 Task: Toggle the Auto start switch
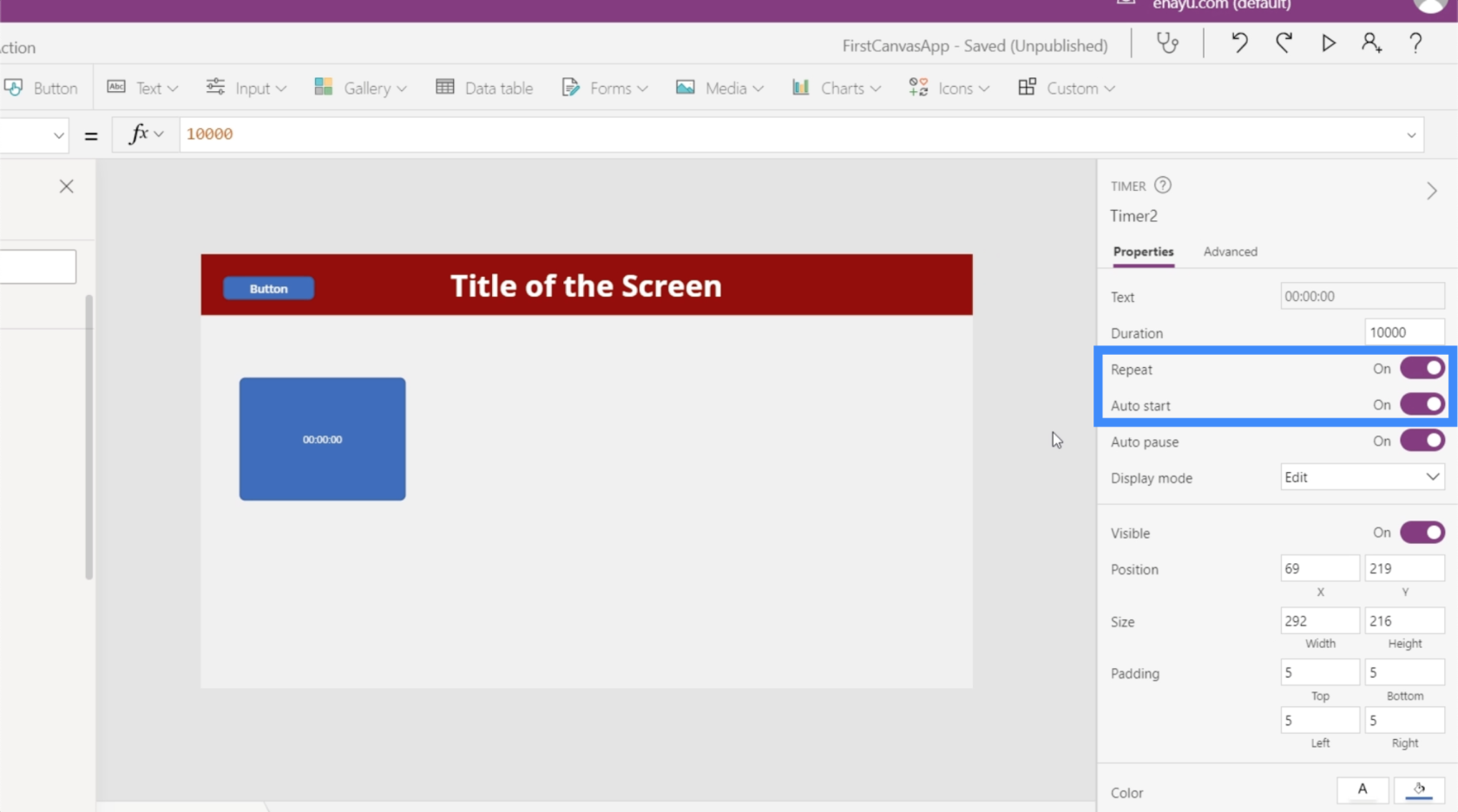click(x=1422, y=404)
